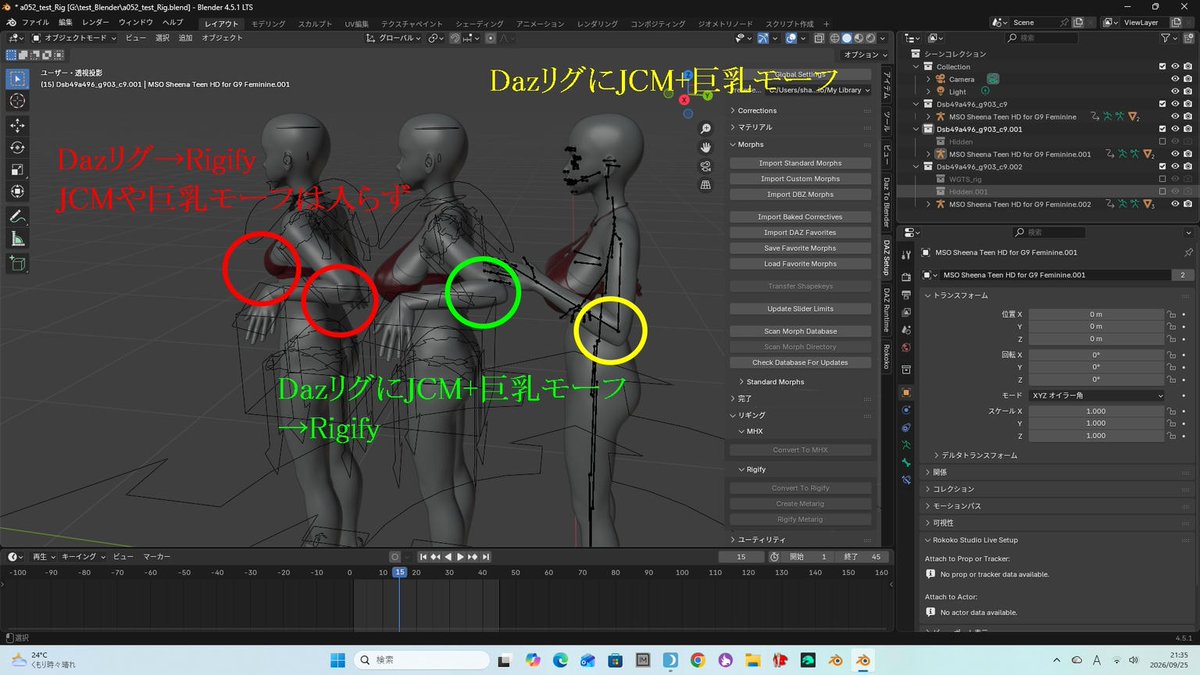
Task: Activate the Rotate tool
Action: (18, 148)
